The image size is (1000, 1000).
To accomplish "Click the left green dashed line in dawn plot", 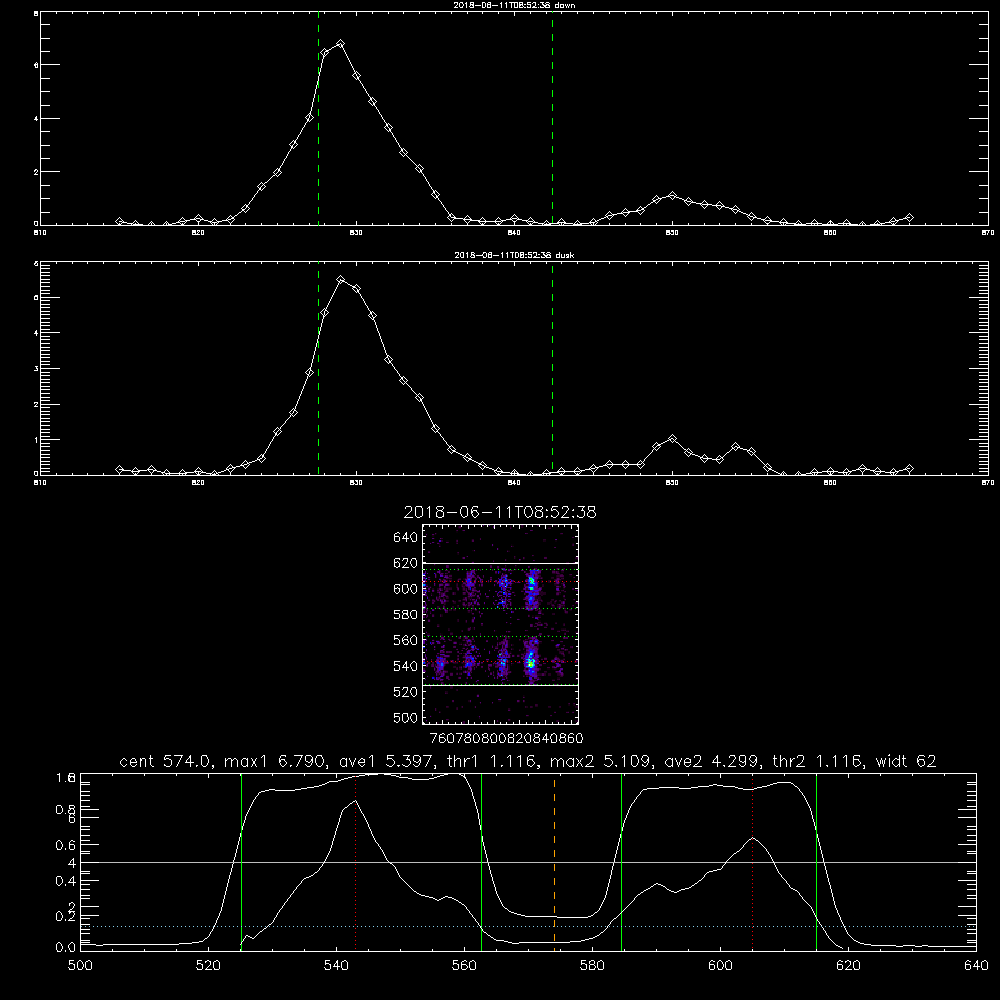I will (318, 119).
